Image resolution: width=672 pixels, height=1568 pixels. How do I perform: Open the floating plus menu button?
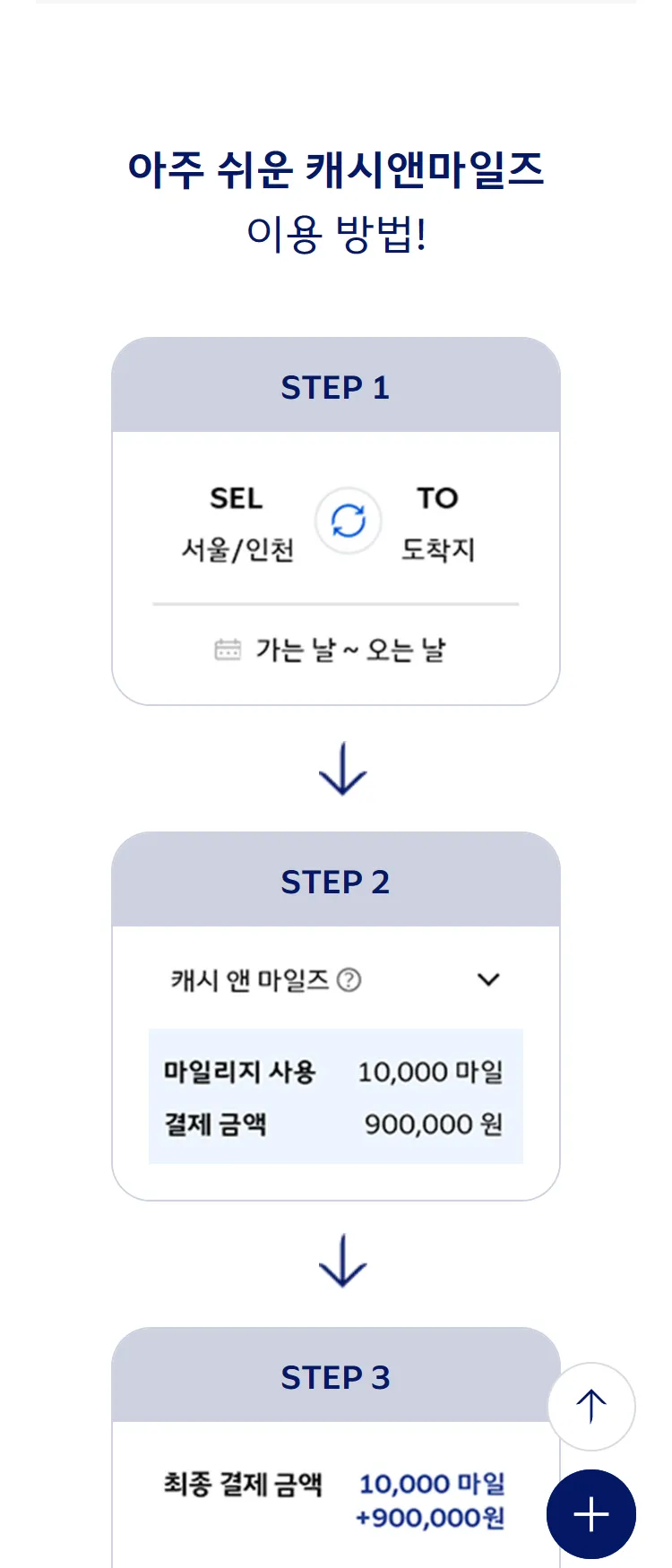(x=590, y=1514)
